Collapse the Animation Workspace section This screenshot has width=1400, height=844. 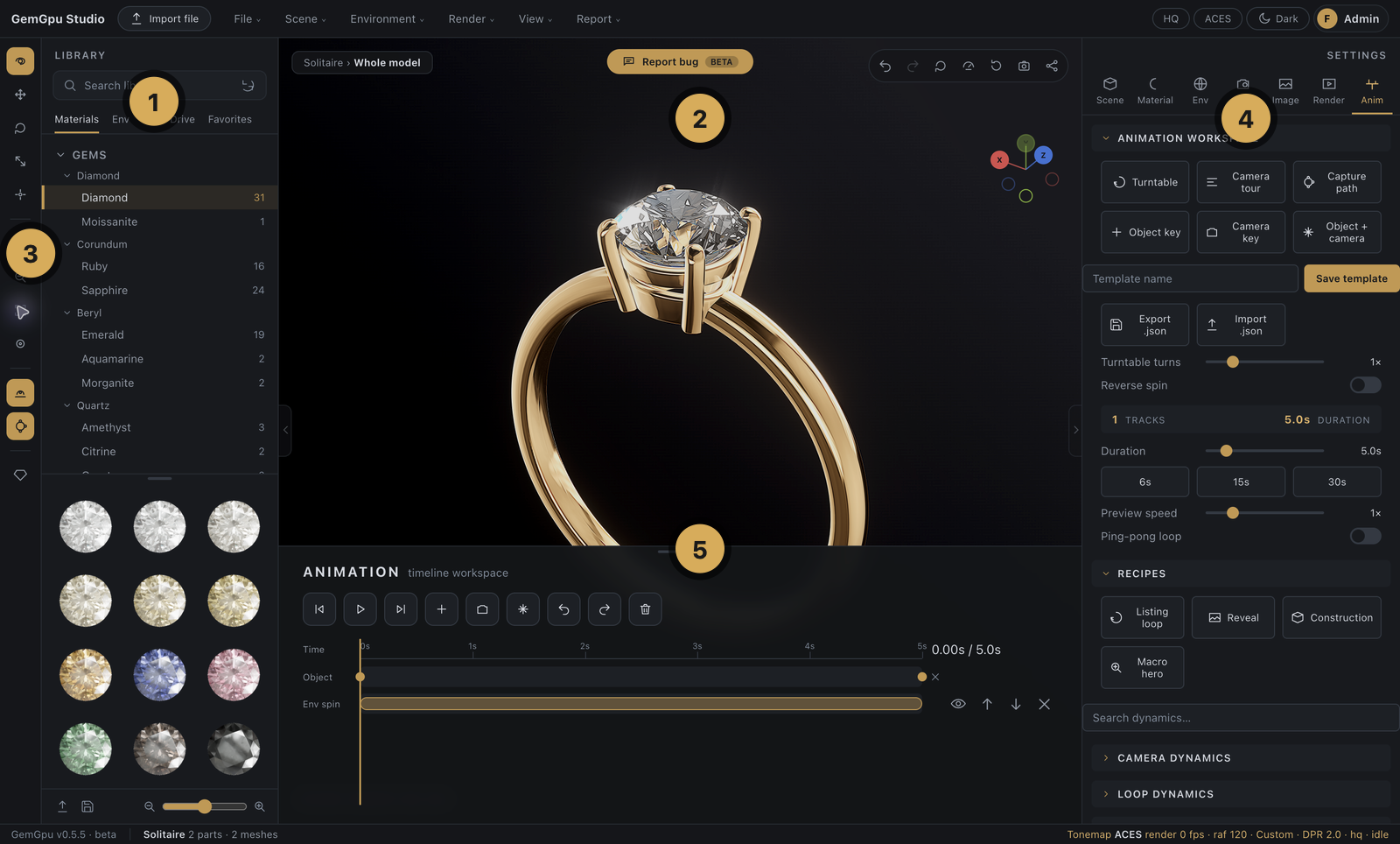(x=1106, y=138)
